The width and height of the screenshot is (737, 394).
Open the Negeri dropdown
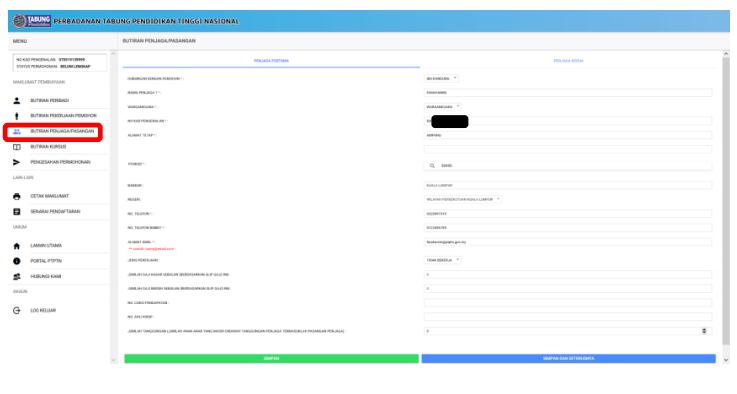(x=463, y=199)
